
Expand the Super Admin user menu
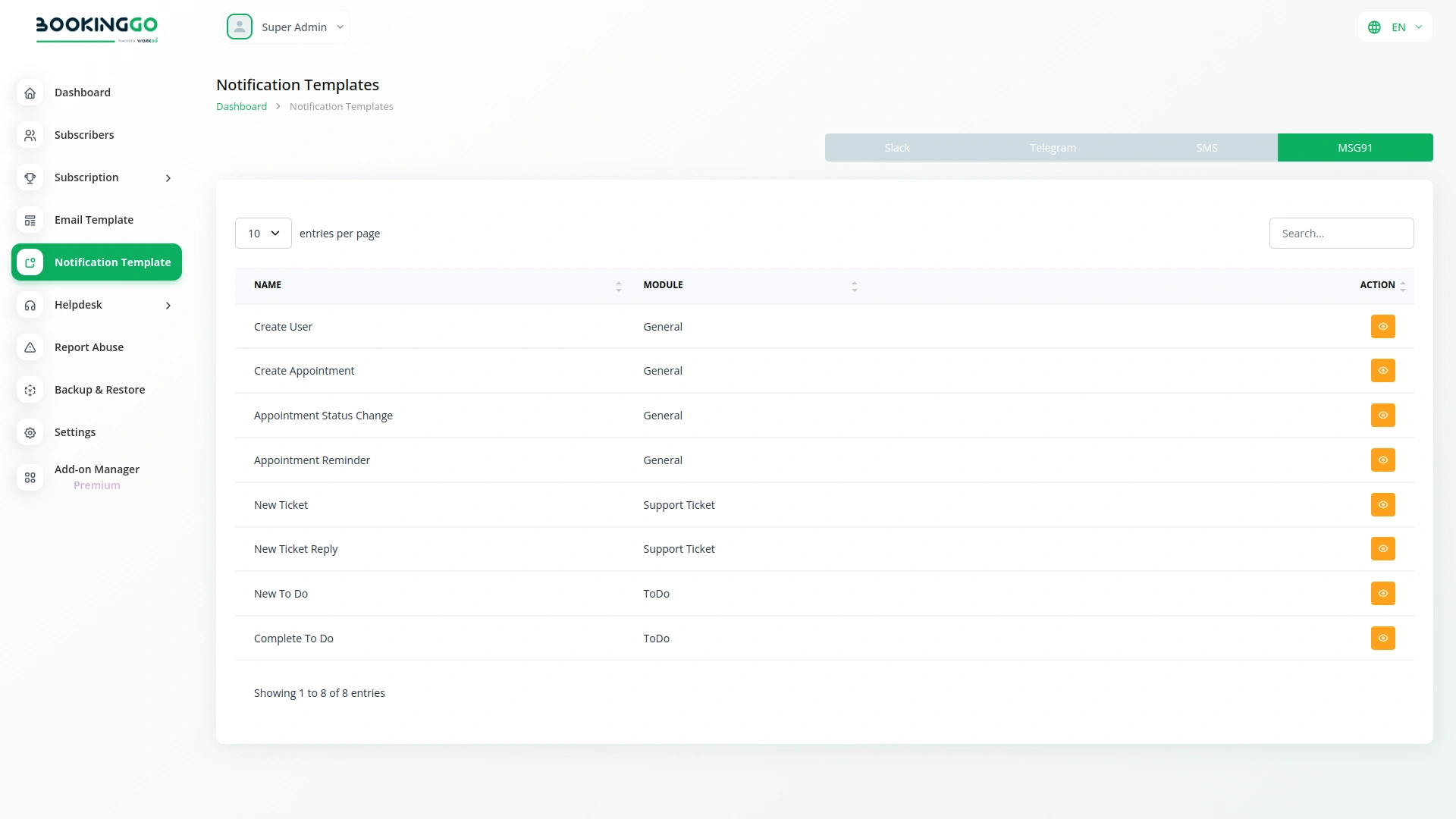click(x=287, y=27)
